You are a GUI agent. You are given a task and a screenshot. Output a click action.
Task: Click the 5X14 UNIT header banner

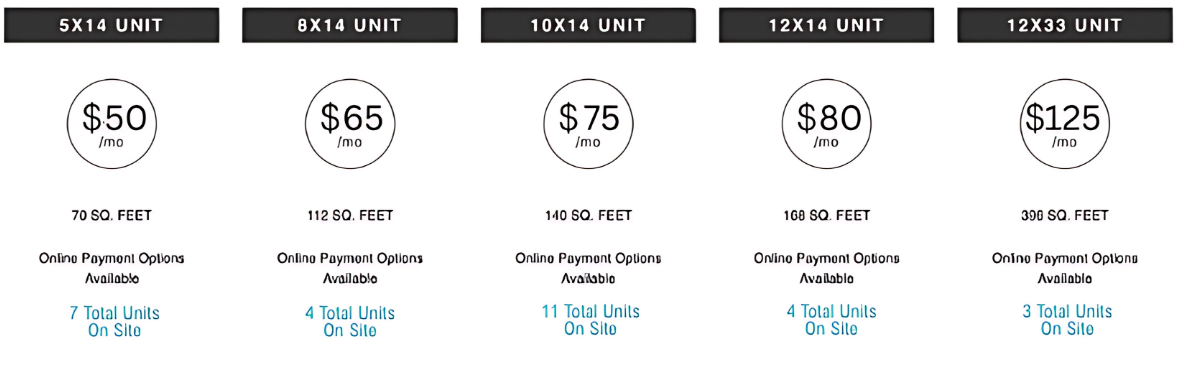[111, 25]
